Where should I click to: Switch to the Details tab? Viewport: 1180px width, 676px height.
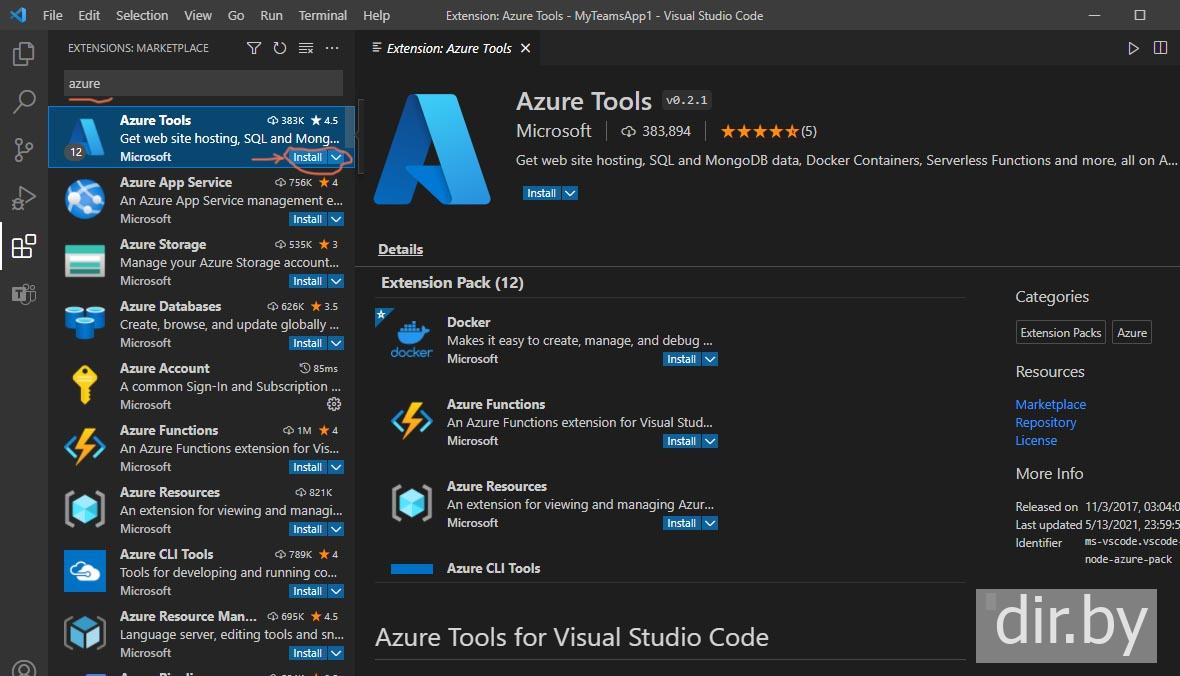[400, 249]
